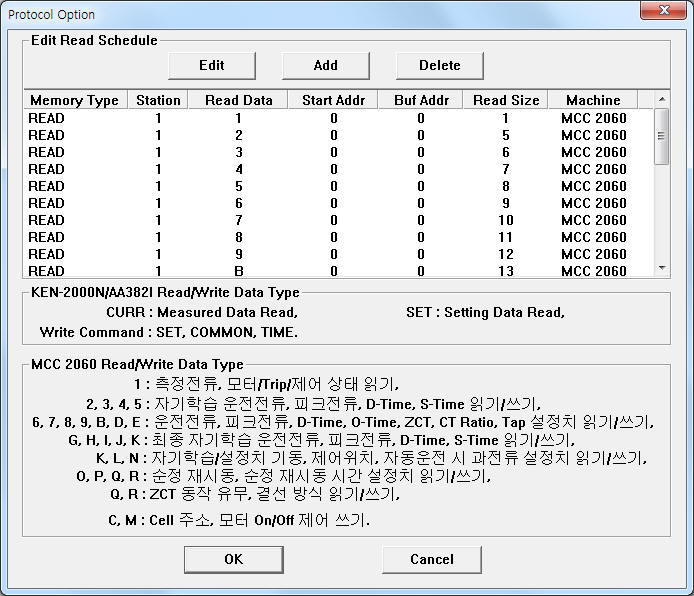This screenshot has width=694, height=596.
Task: Select READ row with Read Data 7
Action: (339, 220)
